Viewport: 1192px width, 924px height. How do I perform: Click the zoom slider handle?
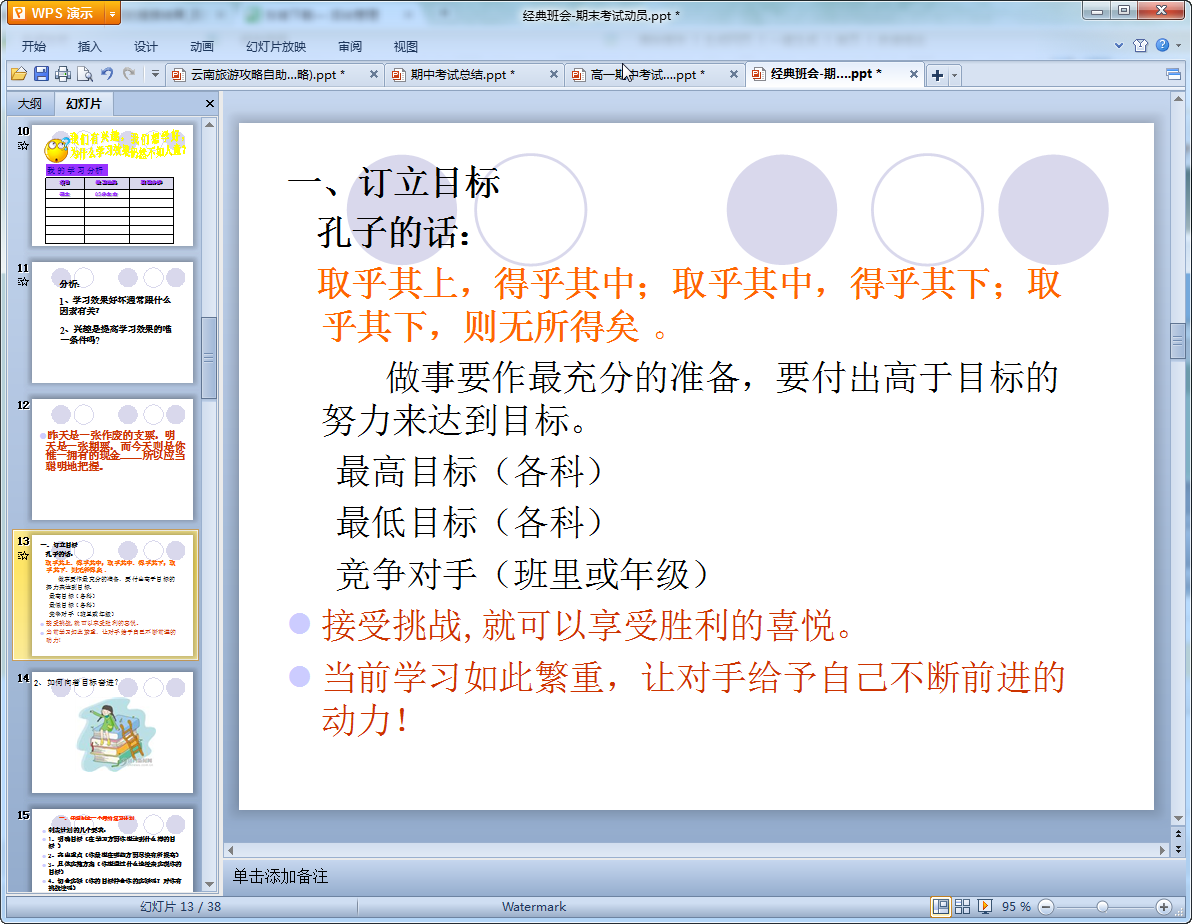click(1102, 907)
